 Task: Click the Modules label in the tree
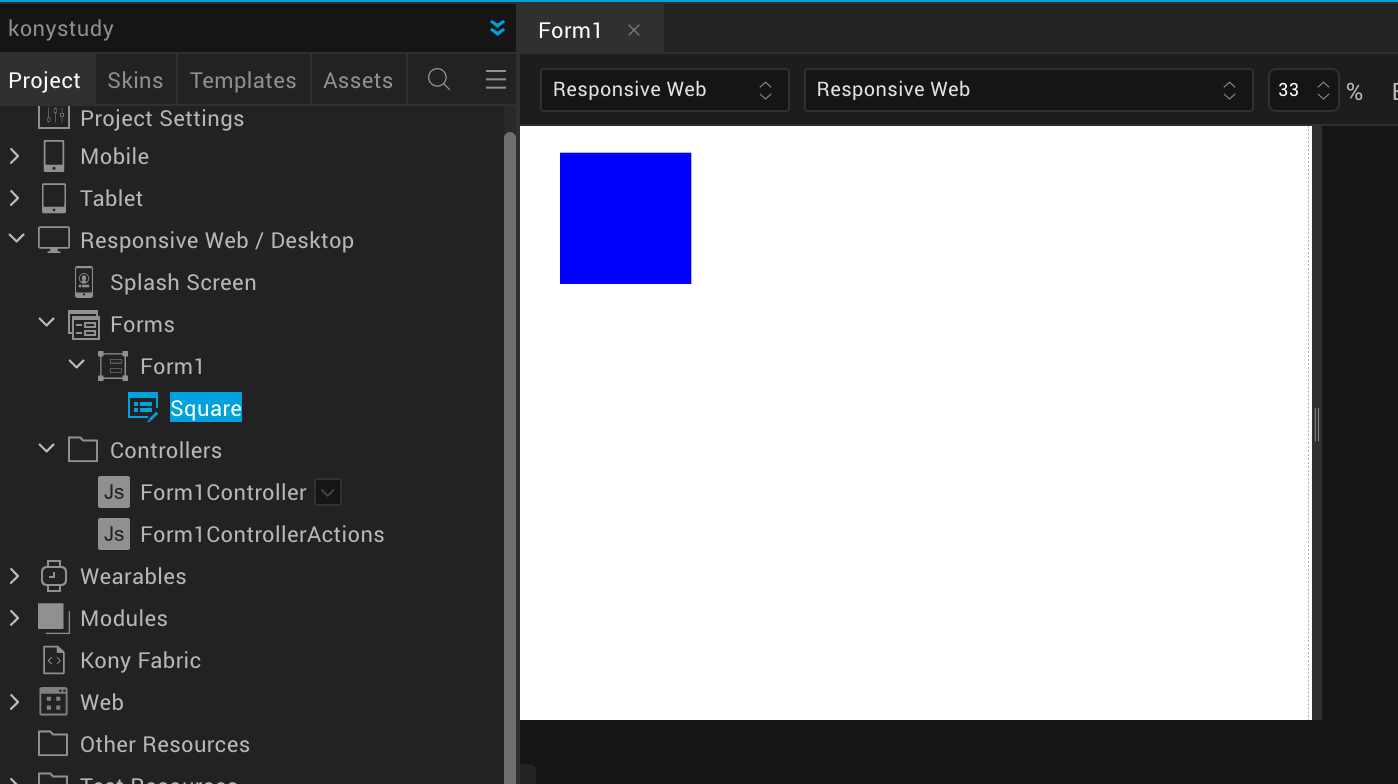coord(124,618)
